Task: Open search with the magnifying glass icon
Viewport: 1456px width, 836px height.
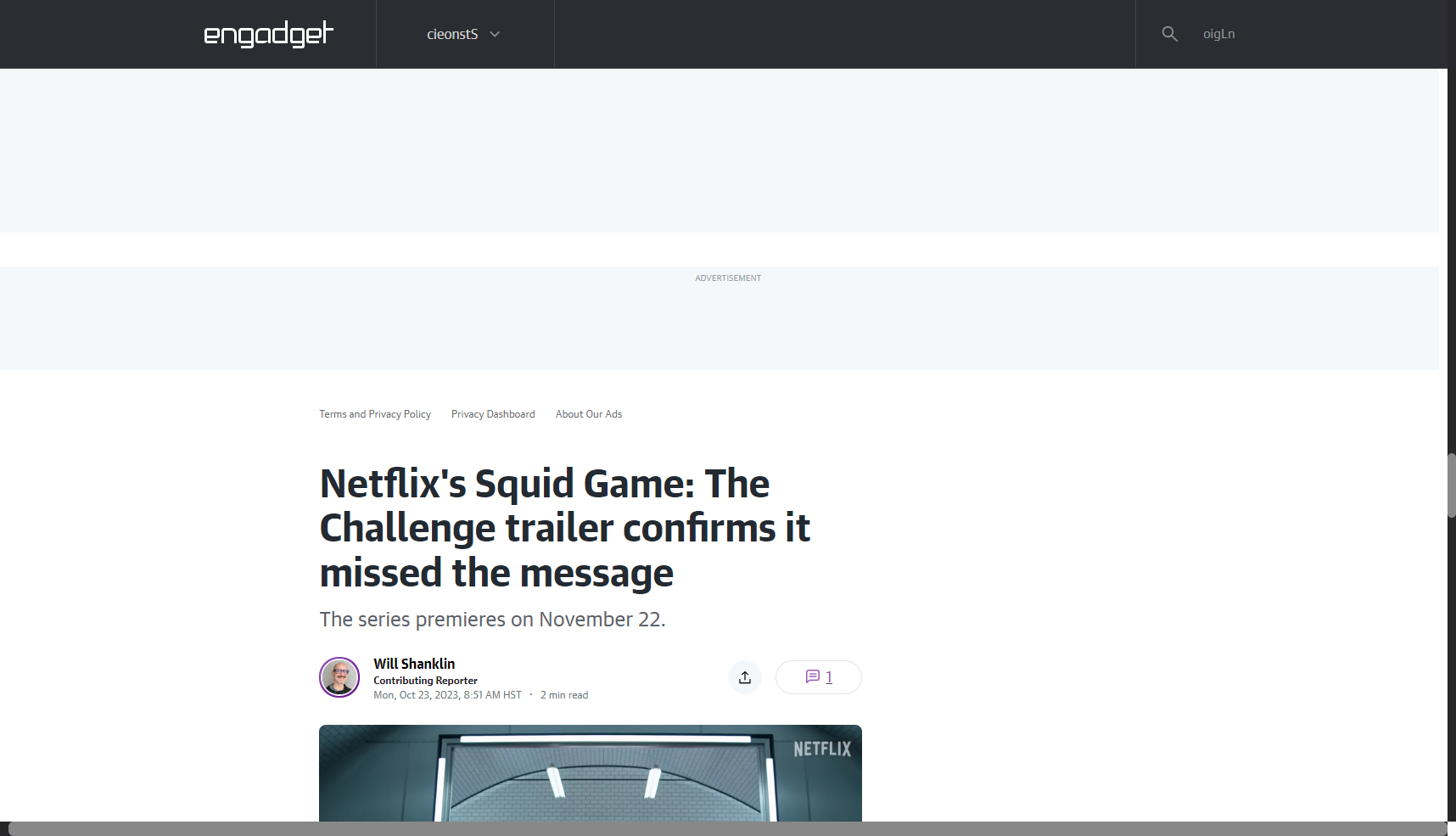Action: pos(1169,34)
